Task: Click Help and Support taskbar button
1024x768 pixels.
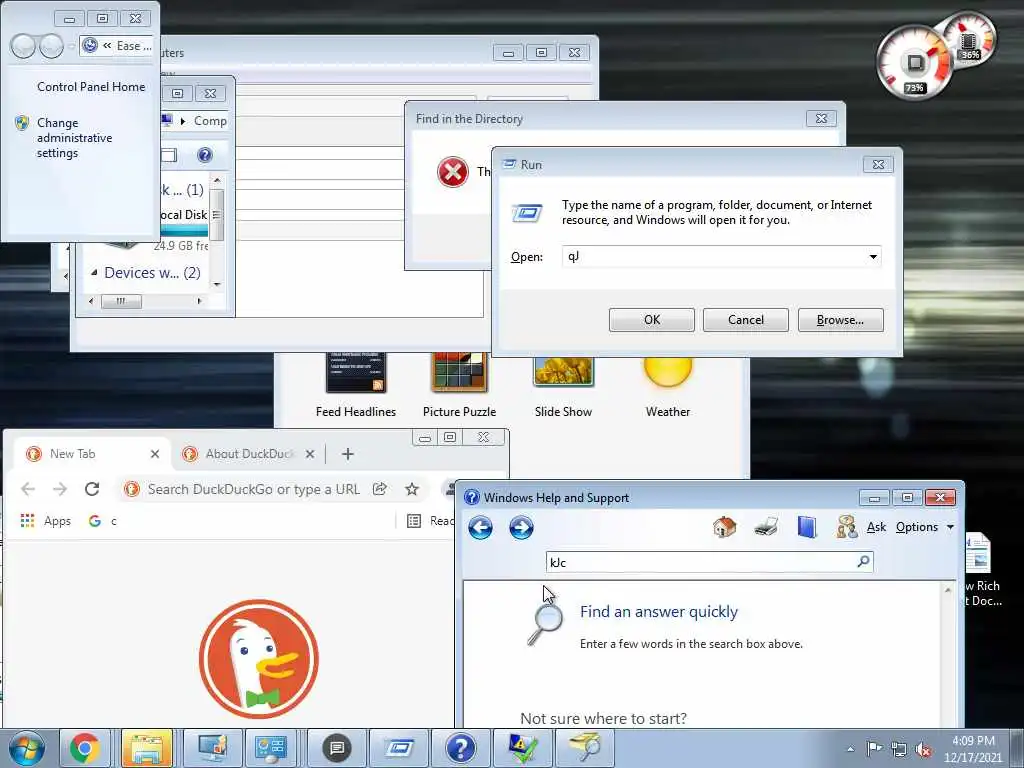Action: click(460, 748)
